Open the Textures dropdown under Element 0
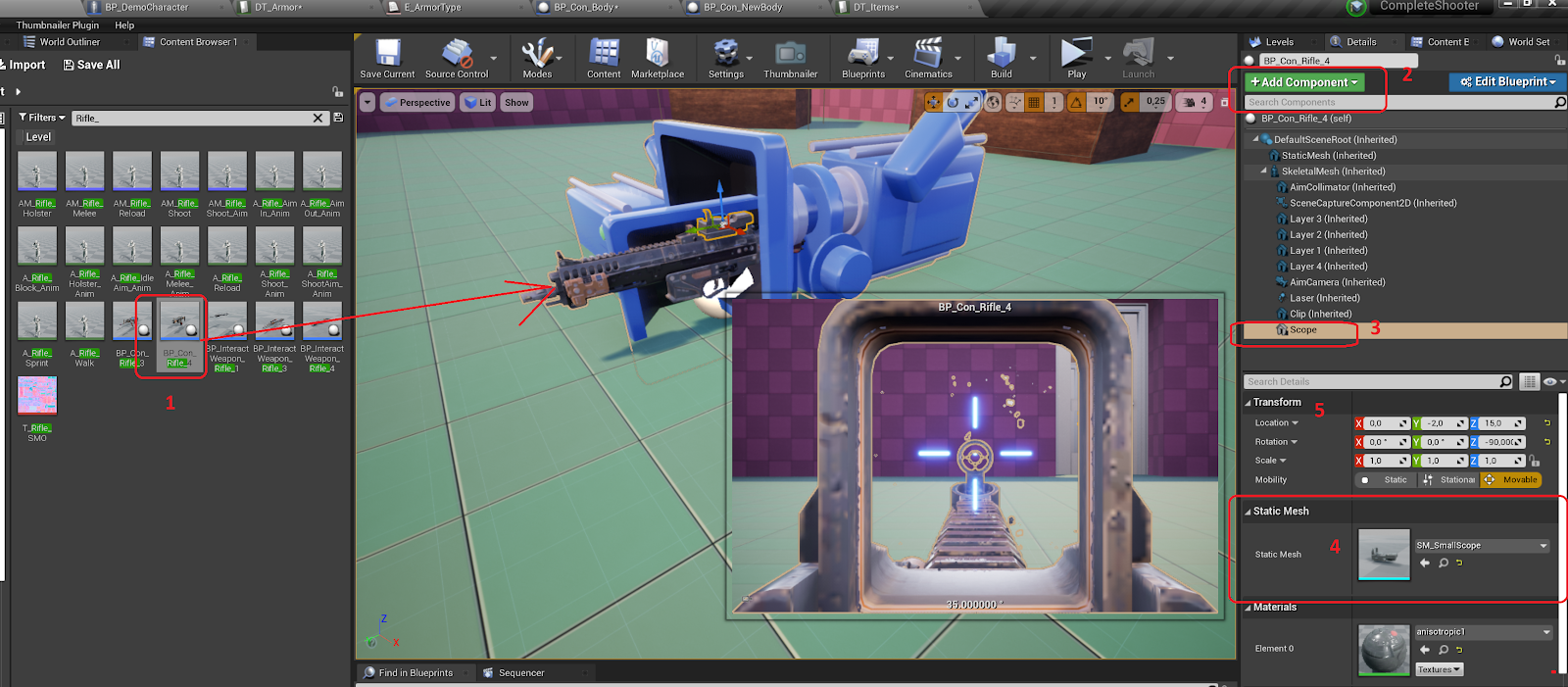The width and height of the screenshot is (1568, 687). 1439,670
